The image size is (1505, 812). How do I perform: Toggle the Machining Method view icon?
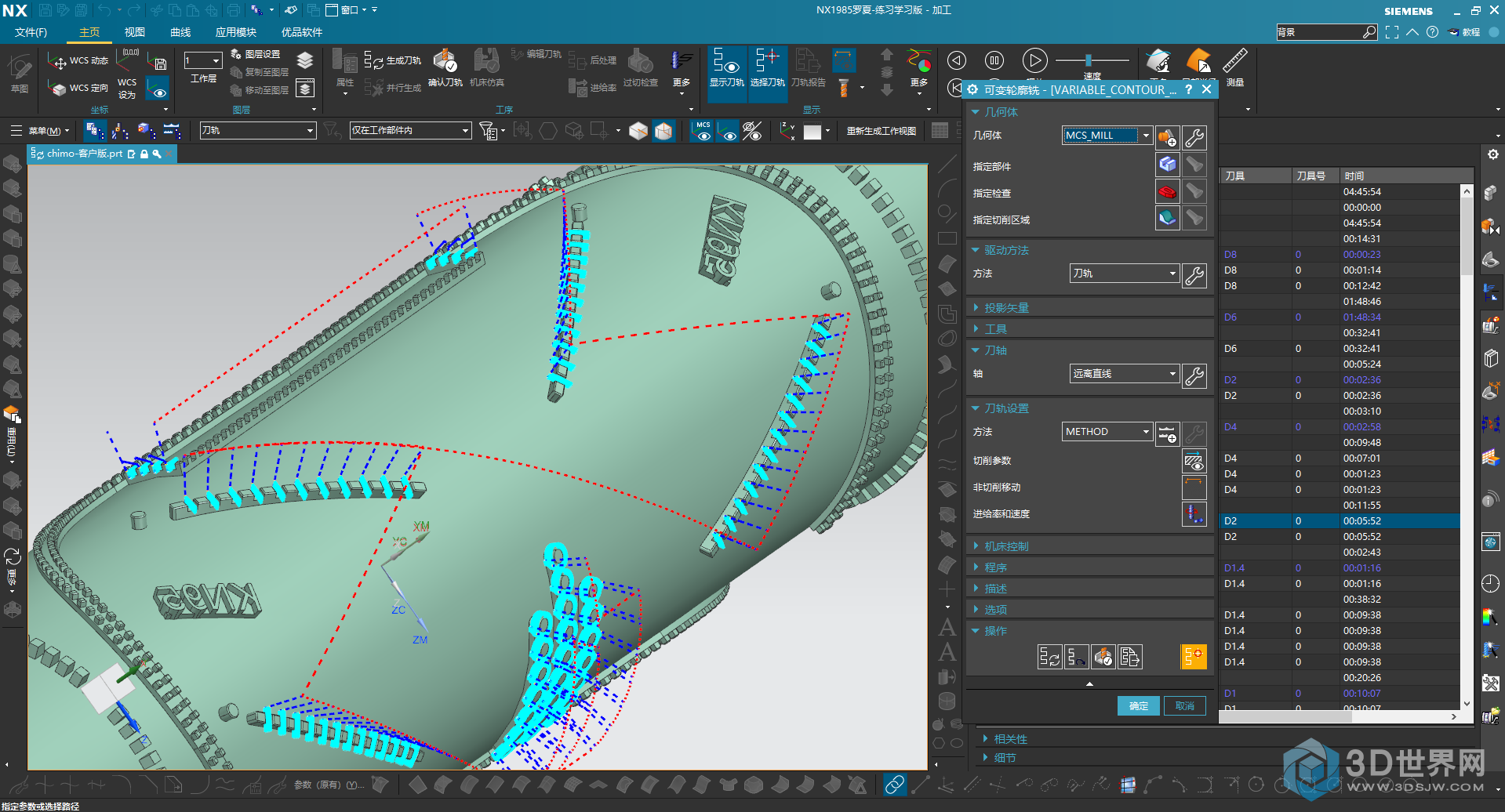point(171,131)
